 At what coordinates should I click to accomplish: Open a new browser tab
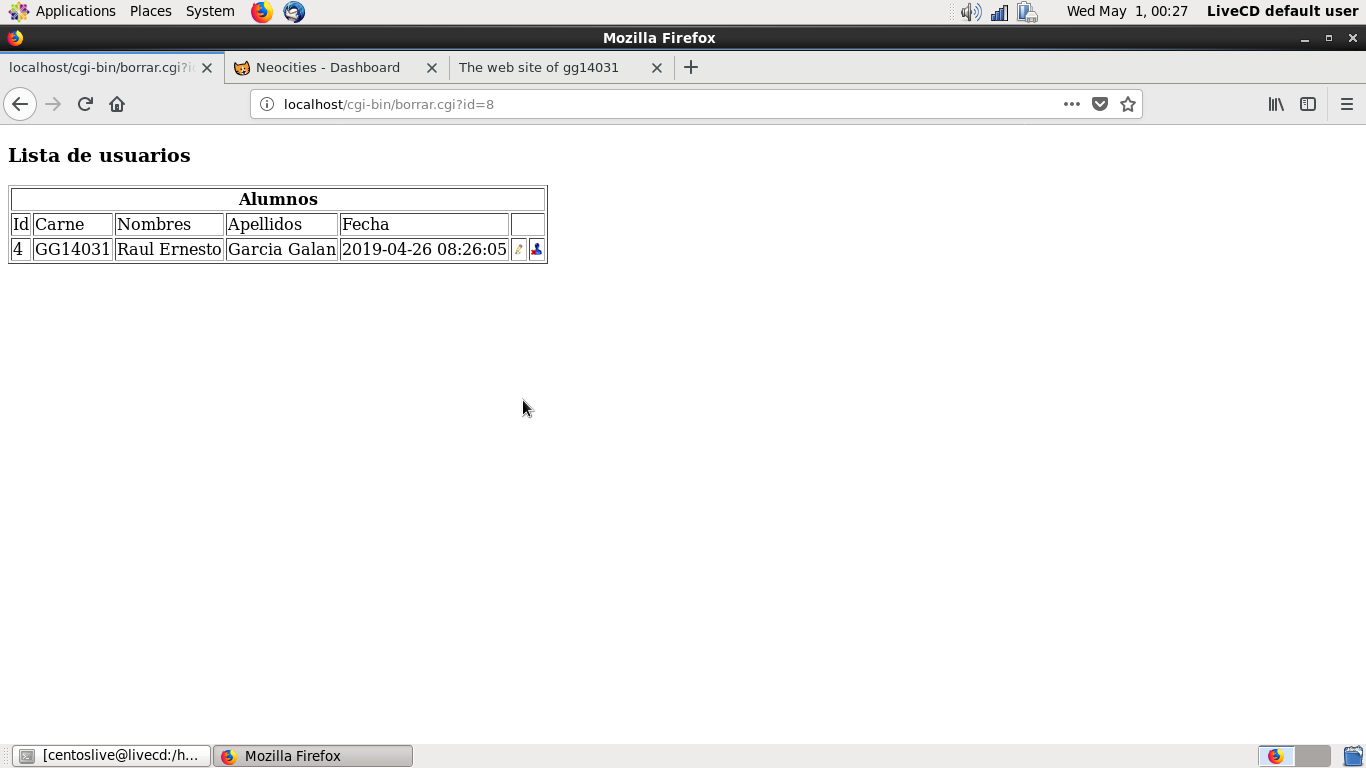pyautogui.click(x=690, y=68)
